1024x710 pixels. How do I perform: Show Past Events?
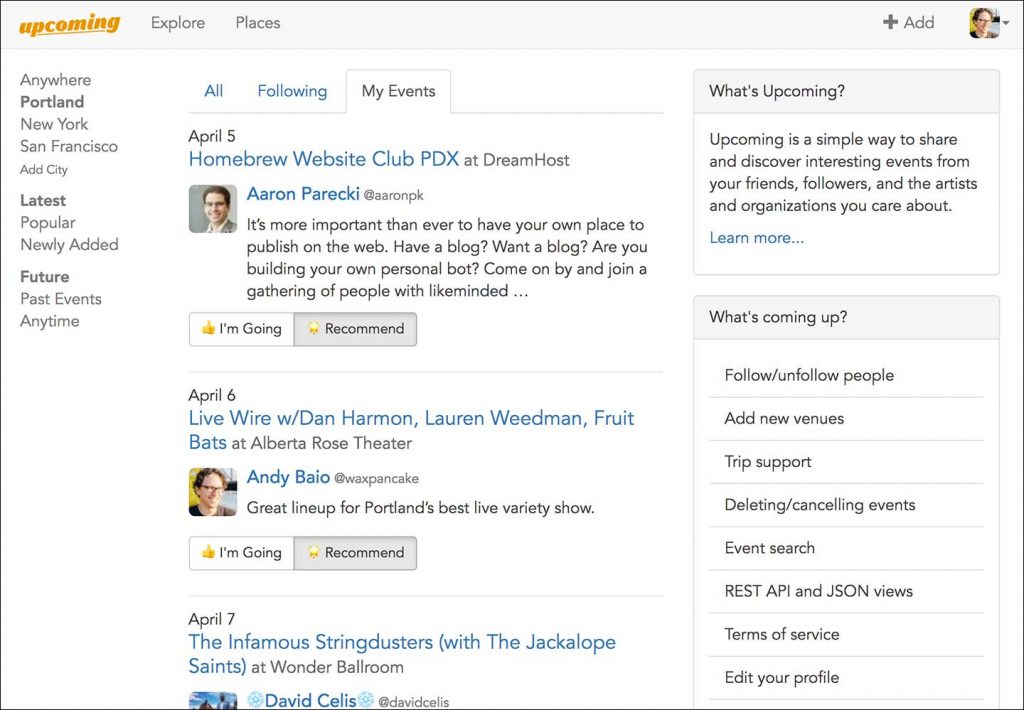61,299
